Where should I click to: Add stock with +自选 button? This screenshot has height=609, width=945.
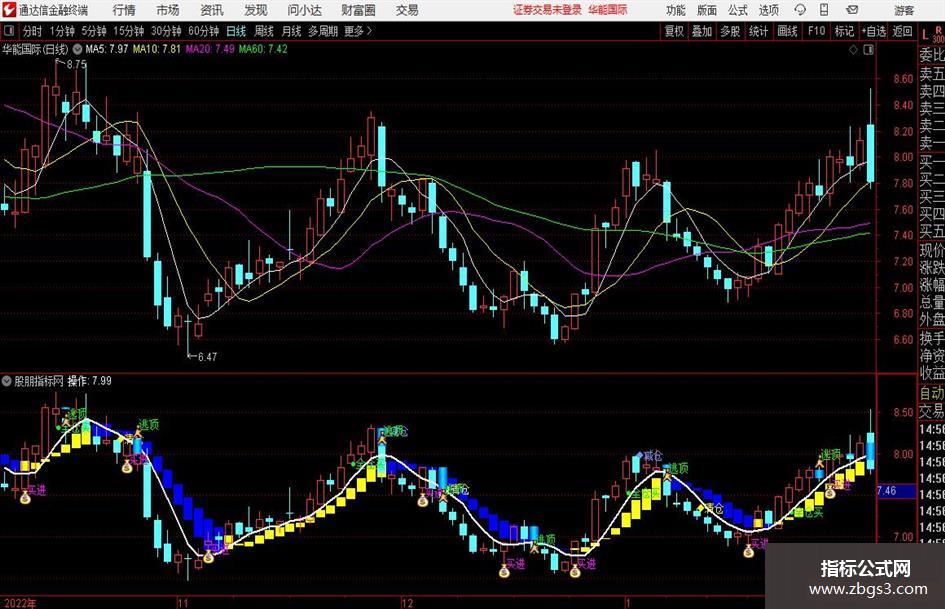873,31
